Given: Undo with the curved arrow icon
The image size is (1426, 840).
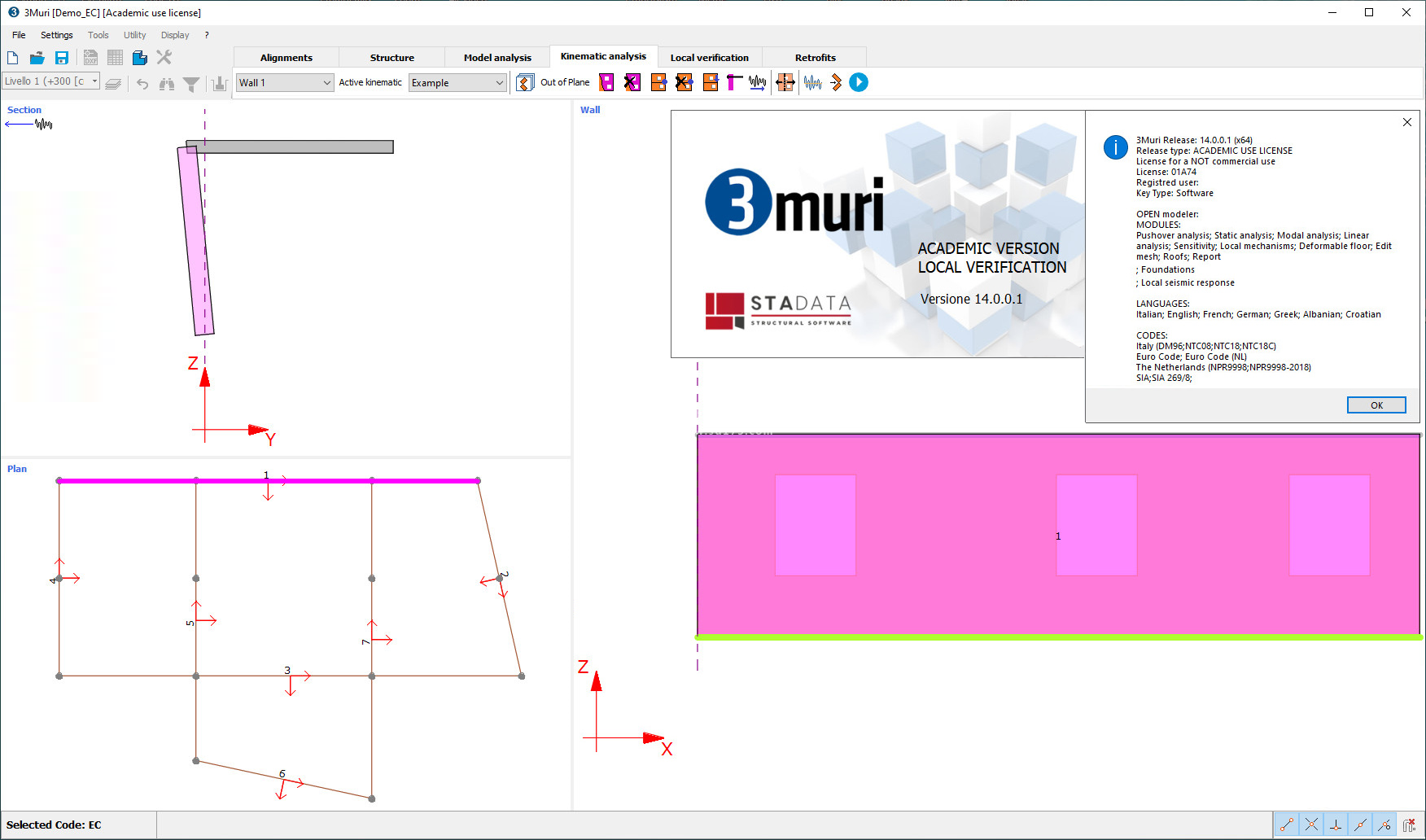Looking at the screenshot, I should (142, 83).
